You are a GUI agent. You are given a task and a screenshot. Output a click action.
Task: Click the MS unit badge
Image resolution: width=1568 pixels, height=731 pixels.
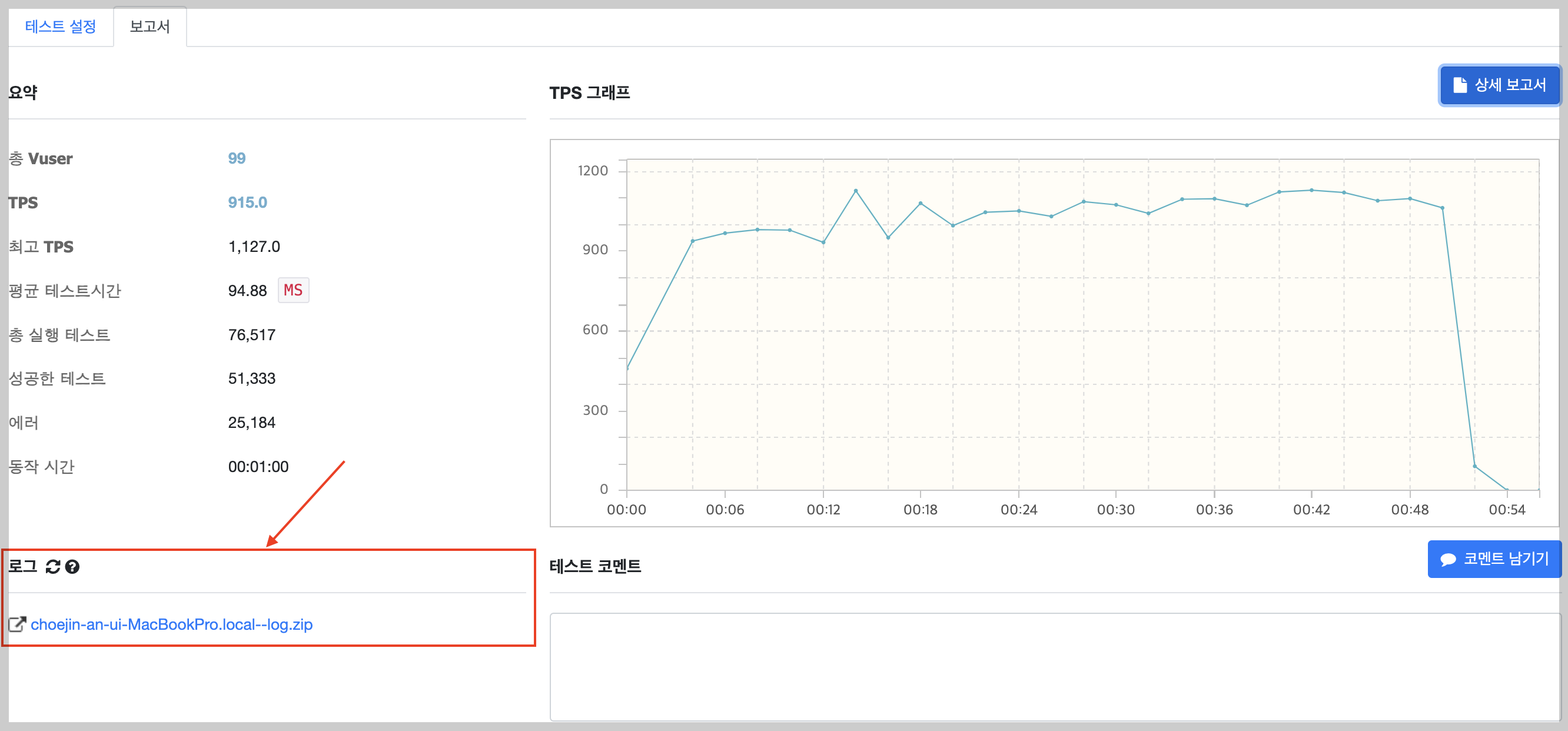tap(293, 290)
